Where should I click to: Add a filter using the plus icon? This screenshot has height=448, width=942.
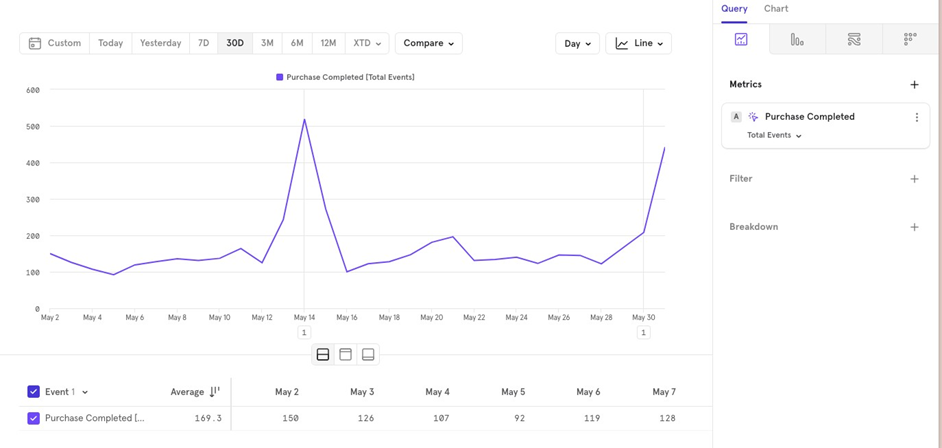(914, 179)
